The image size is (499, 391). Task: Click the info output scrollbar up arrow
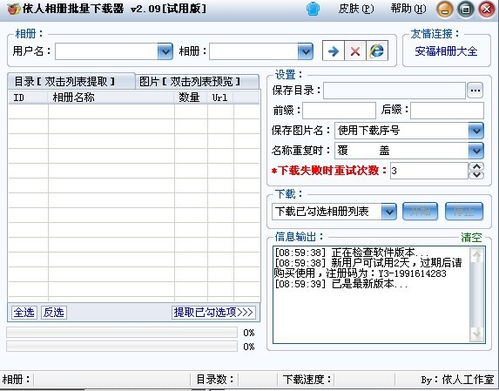pyautogui.click(x=477, y=256)
